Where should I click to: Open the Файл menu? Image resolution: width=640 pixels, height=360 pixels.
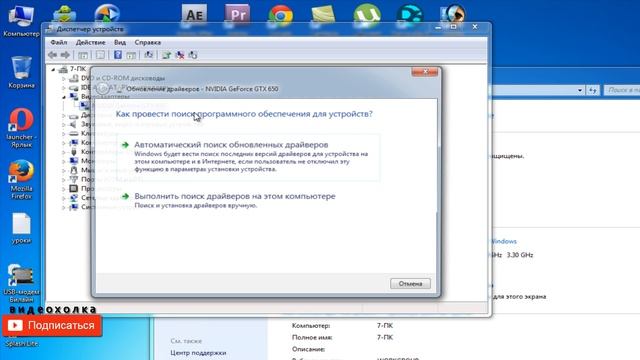pyautogui.click(x=59, y=42)
